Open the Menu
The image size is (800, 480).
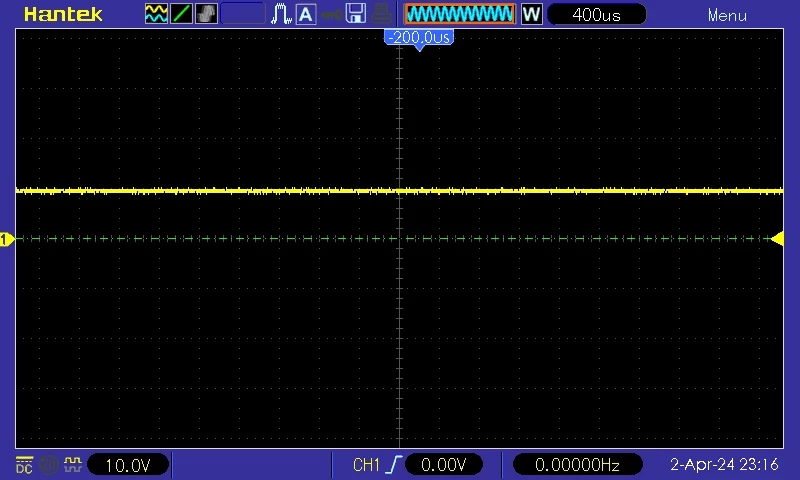[x=727, y=15]
